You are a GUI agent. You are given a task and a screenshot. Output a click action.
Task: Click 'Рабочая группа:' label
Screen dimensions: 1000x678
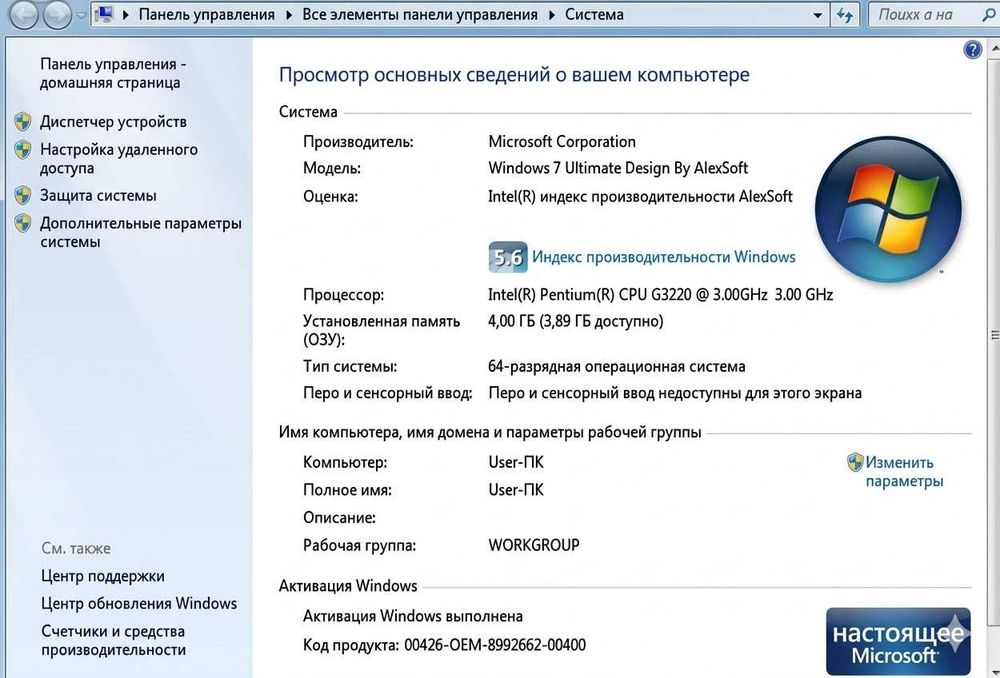pyautogui.click(x=360, y=545)
